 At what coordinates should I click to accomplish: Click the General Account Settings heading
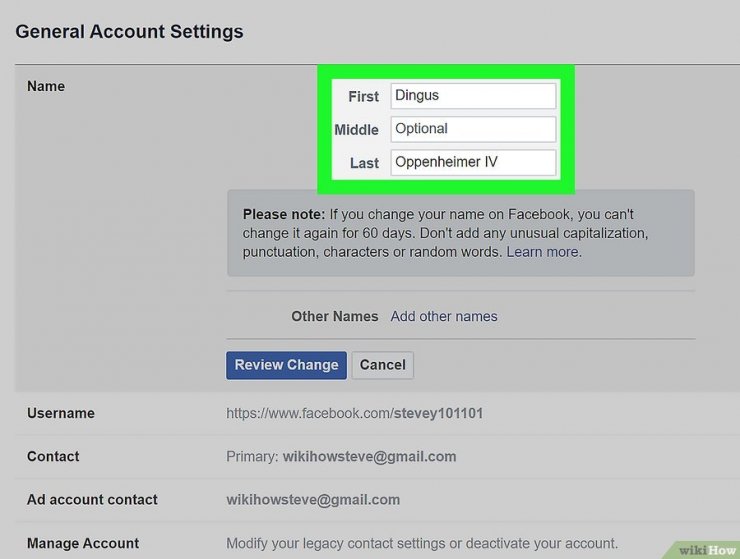129,31
